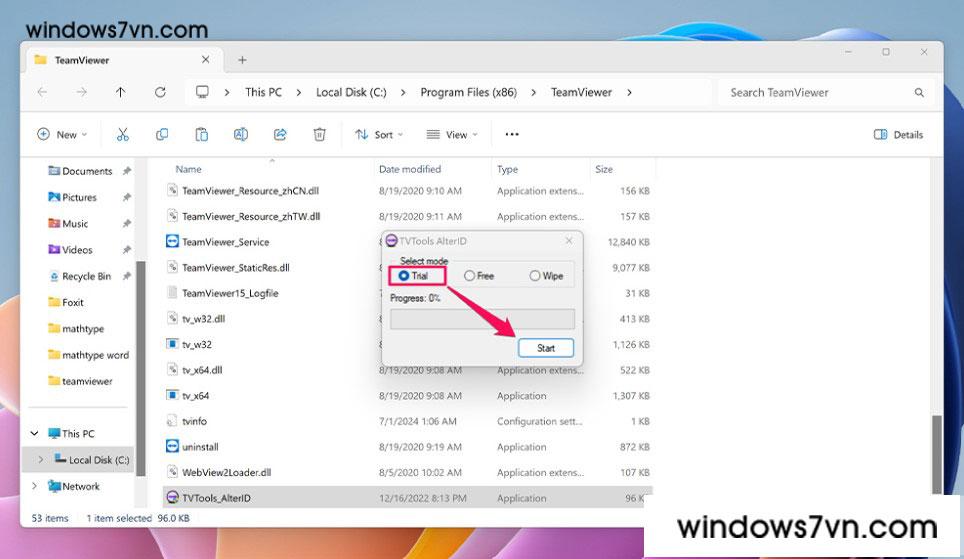Sort by the Name column header
Viewport: 964px width, 559px height.
click(x=188, y=169)
